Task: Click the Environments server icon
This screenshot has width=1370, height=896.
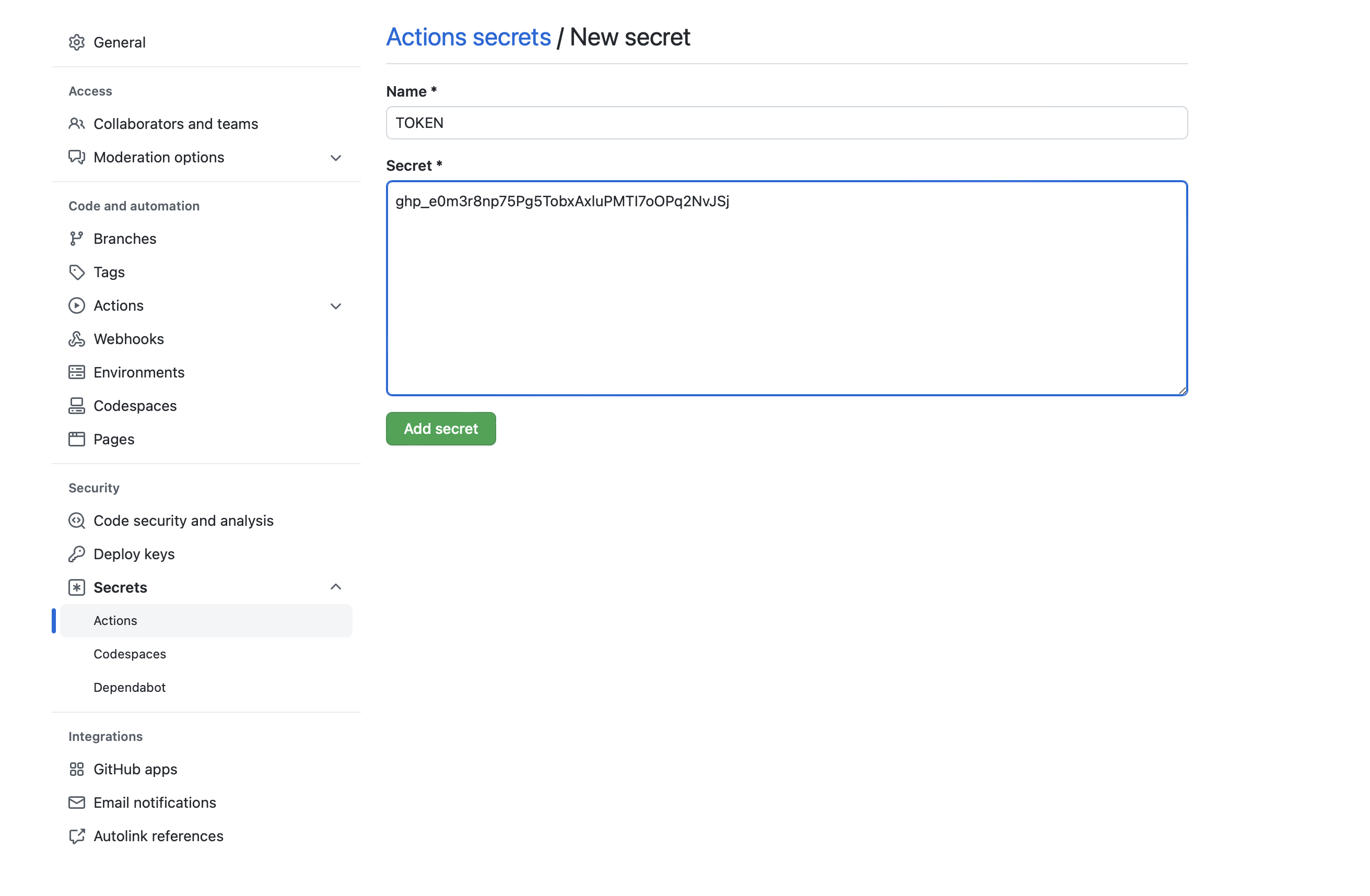Action: click(x=77, y=372)
